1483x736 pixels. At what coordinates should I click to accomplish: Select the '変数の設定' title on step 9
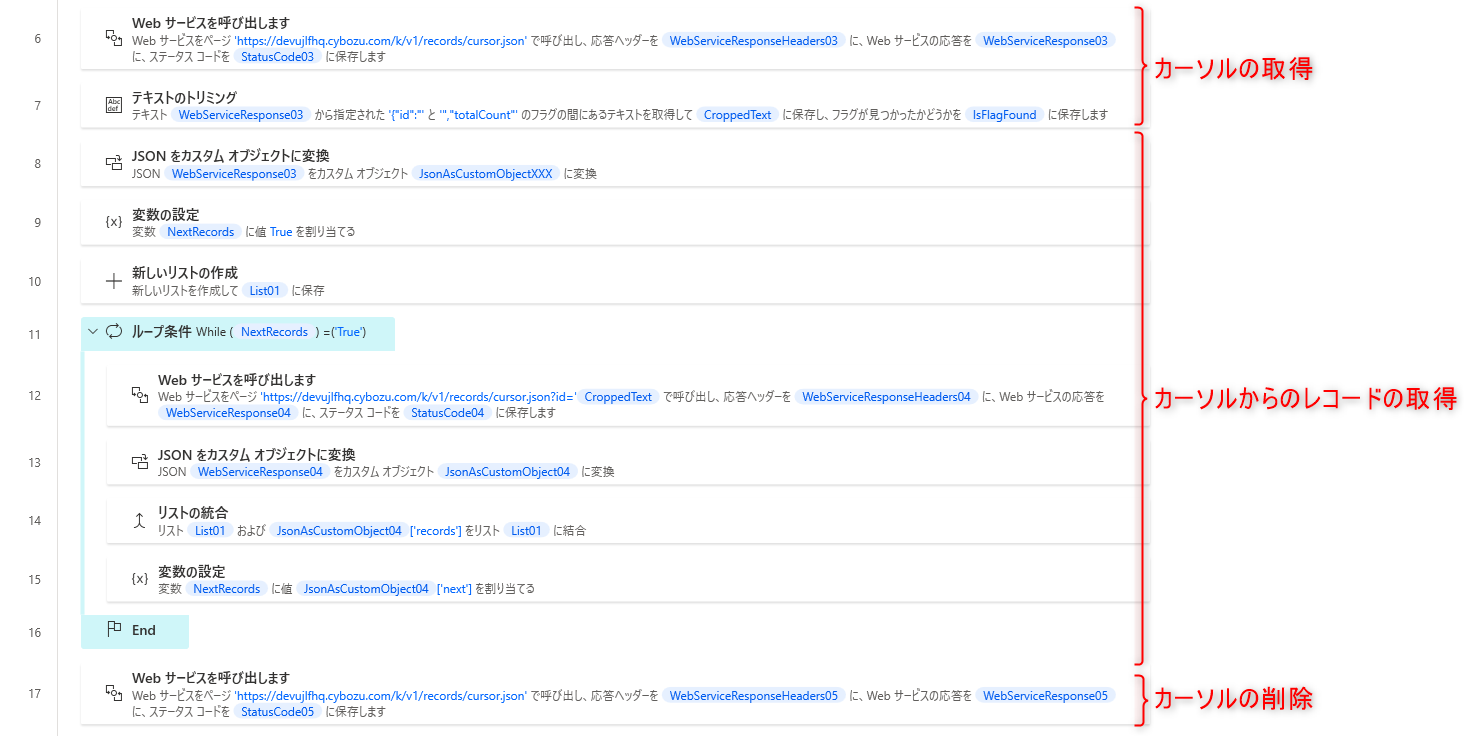pos(165,215)
